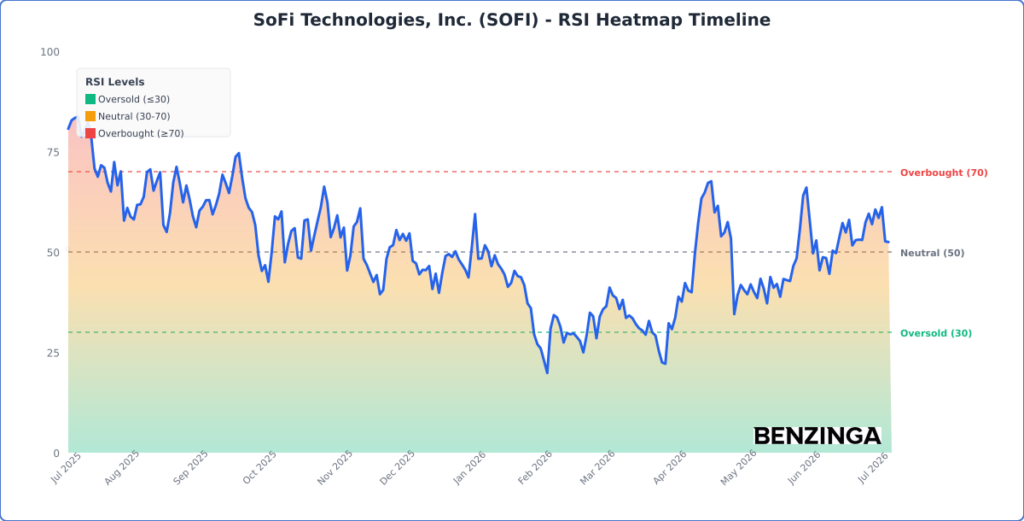This screenshot has width=1024, height=521.
Task: Click the 100 y-axis label
Action: coord(51,52)
